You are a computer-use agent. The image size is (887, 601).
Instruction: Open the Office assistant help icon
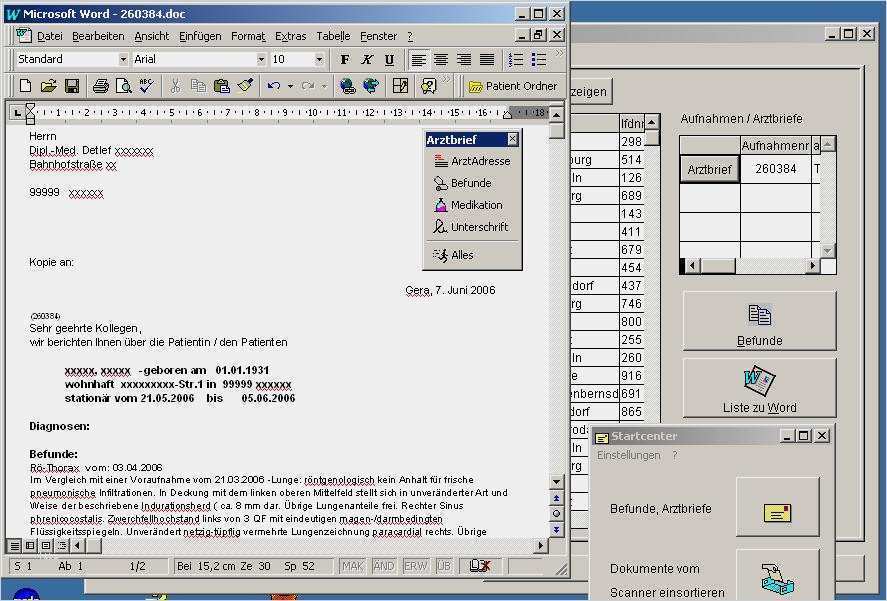coord(428,86)
